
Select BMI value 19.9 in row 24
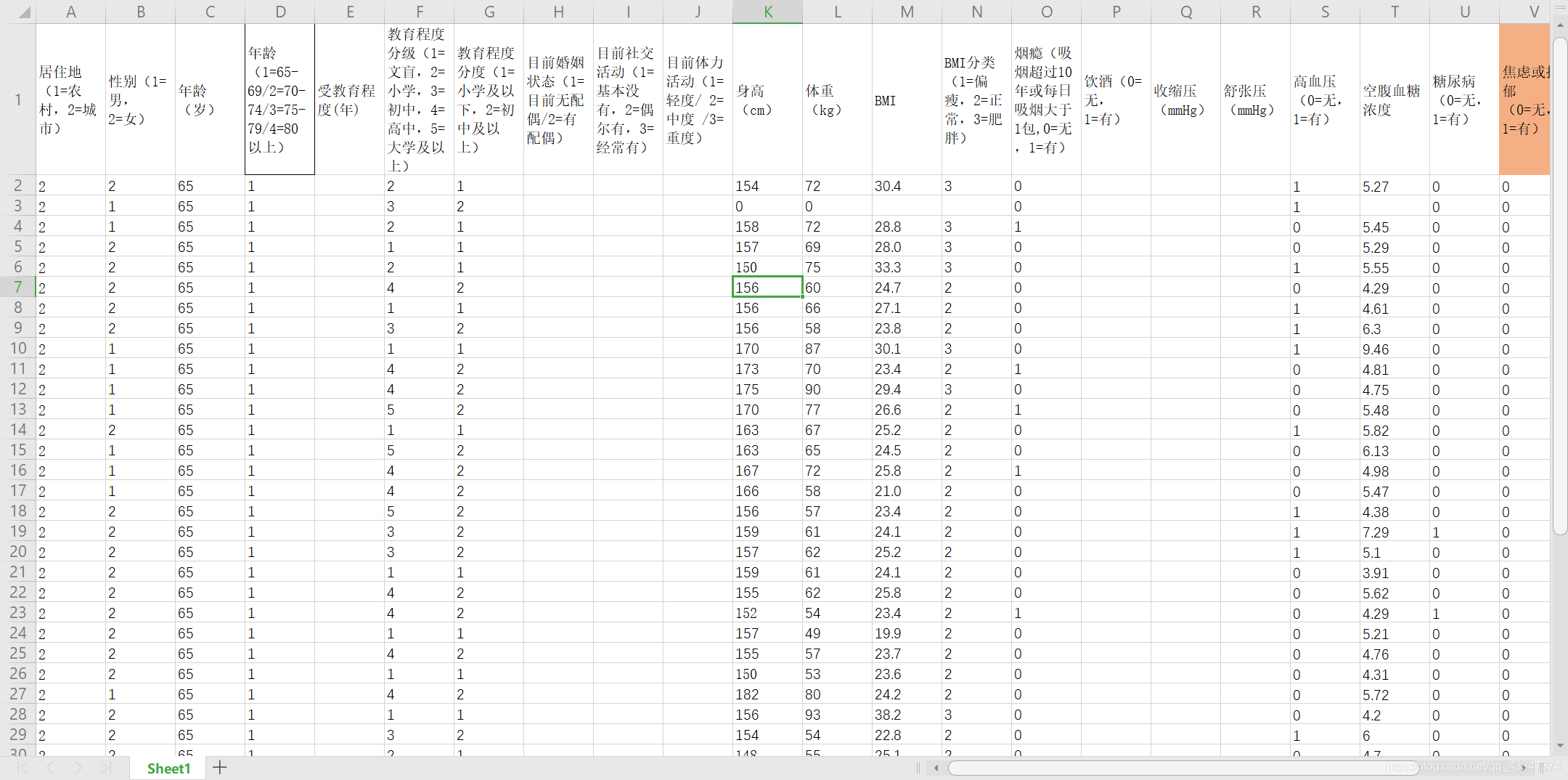[x=907, y=633]
